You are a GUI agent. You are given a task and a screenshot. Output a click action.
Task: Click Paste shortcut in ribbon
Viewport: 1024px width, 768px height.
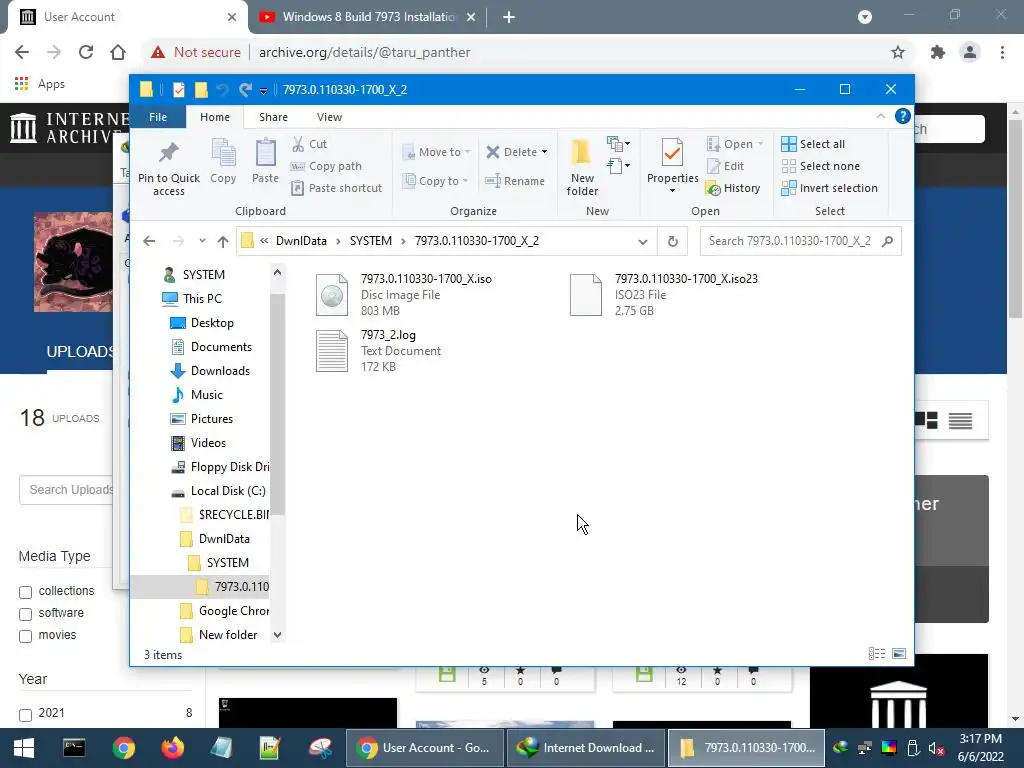point(336,188)
